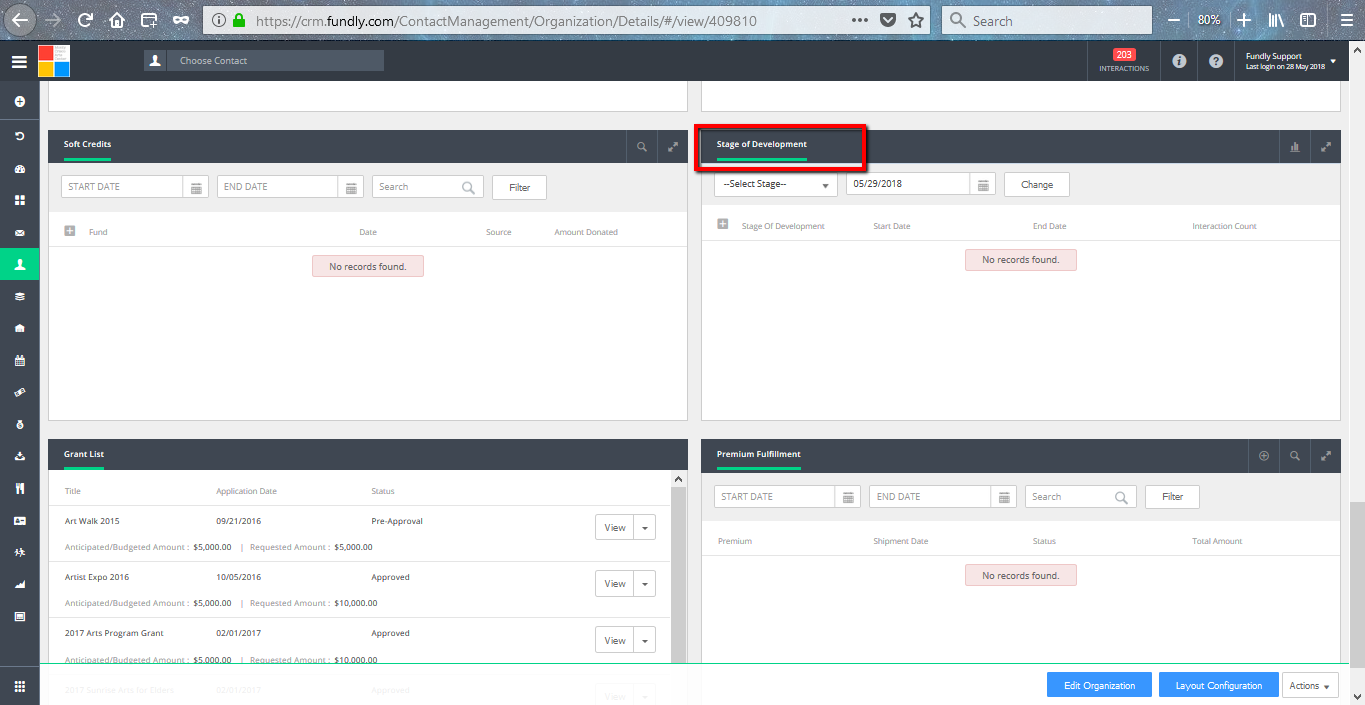Click the four-squares grid icon in sidebar
This screenshot has height=705, width=1365.
tap(19, 200)
